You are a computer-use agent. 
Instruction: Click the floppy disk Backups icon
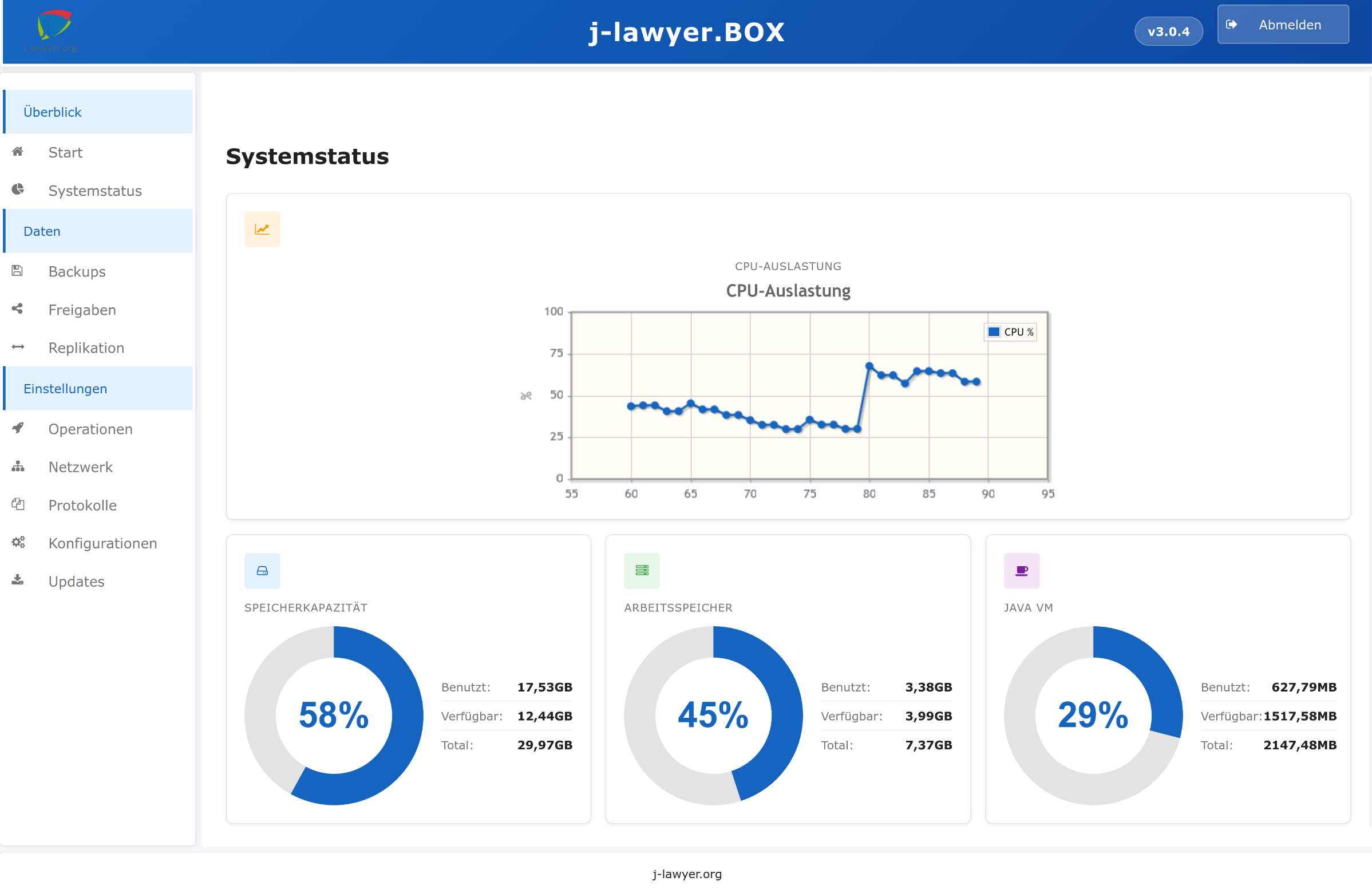(x=17, y=271)
